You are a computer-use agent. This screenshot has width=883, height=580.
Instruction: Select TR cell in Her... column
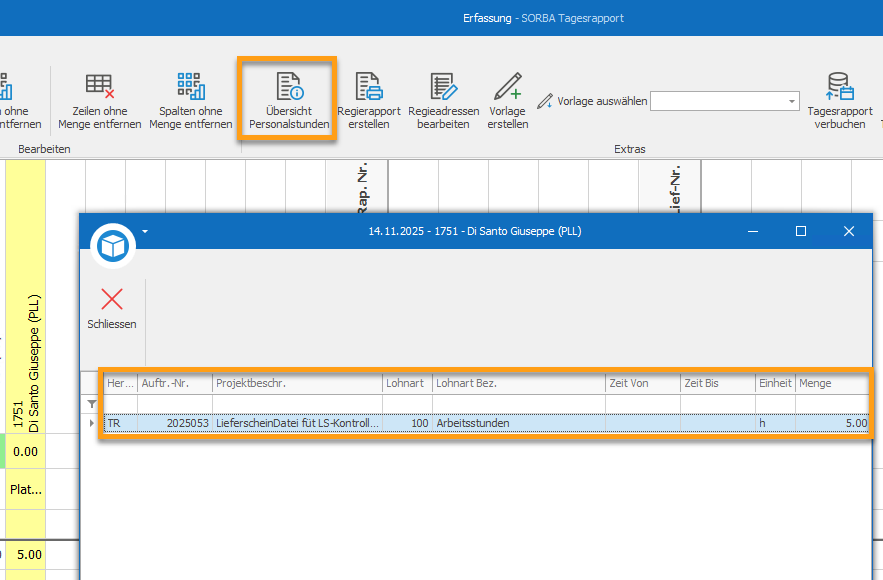tap(121, 423)
